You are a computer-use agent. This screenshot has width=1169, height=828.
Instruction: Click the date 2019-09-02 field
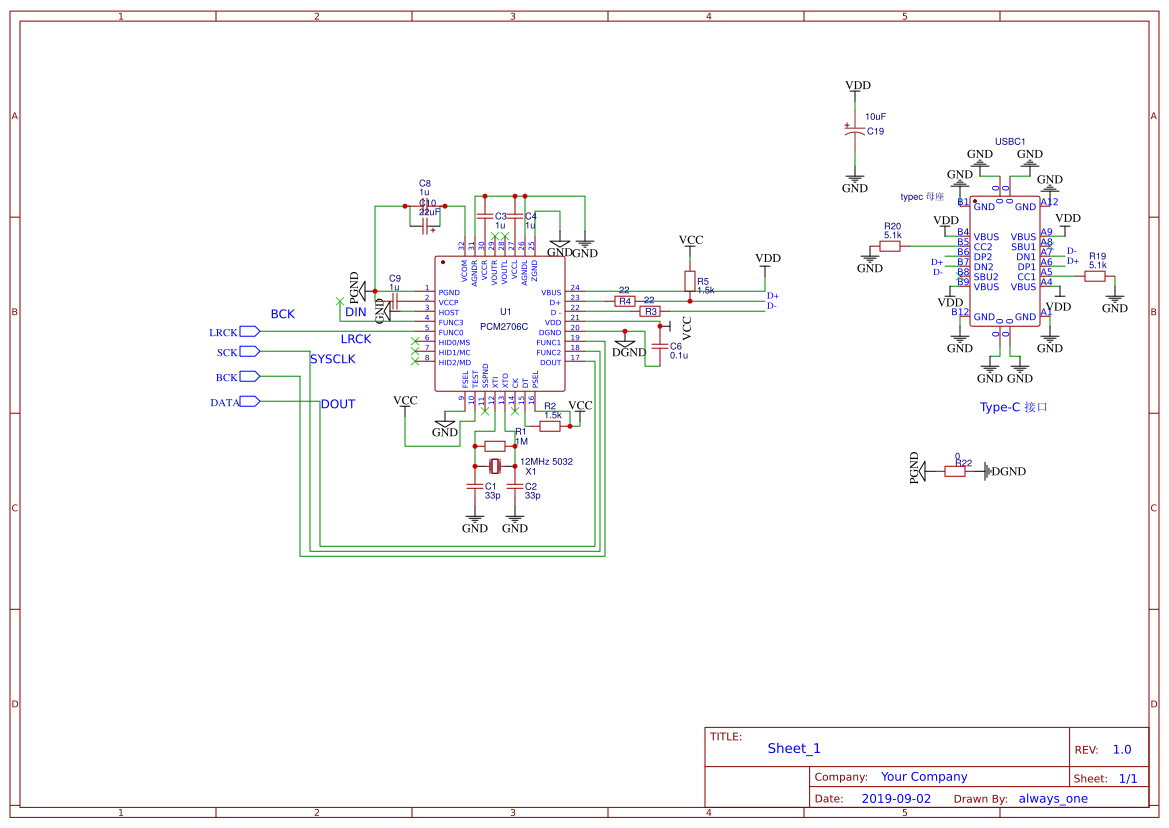[x=896, y=798]
